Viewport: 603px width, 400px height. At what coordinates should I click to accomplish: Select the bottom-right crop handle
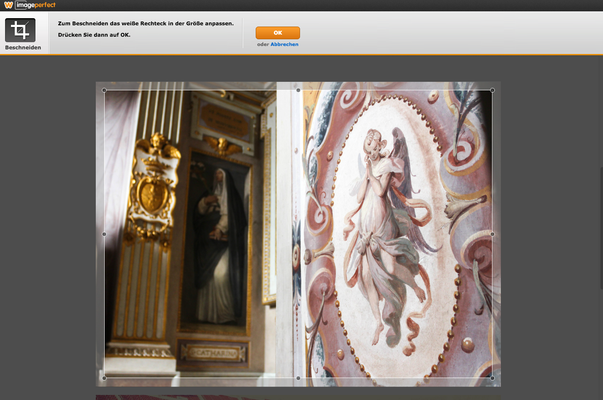[492, 378]
